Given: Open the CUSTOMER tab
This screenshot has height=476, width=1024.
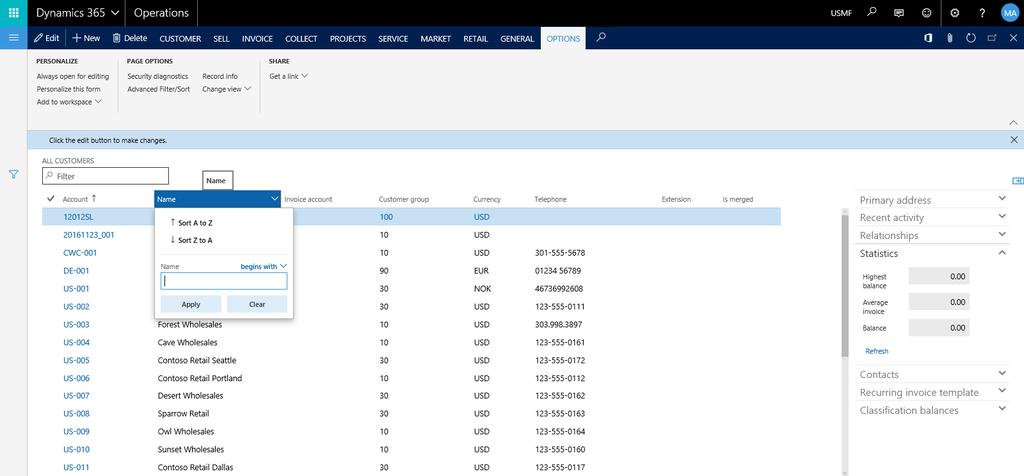Looking at the screenshot, I should click(180, 39).
